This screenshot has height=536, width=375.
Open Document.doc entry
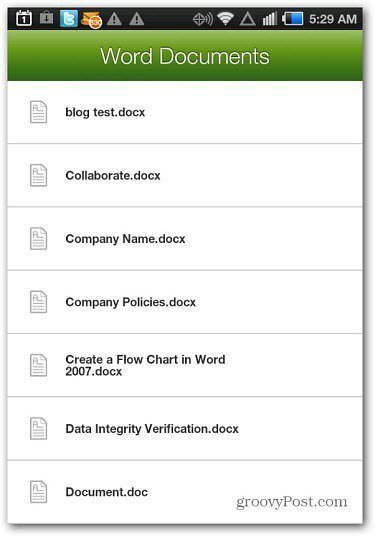[x=185, y=492]
